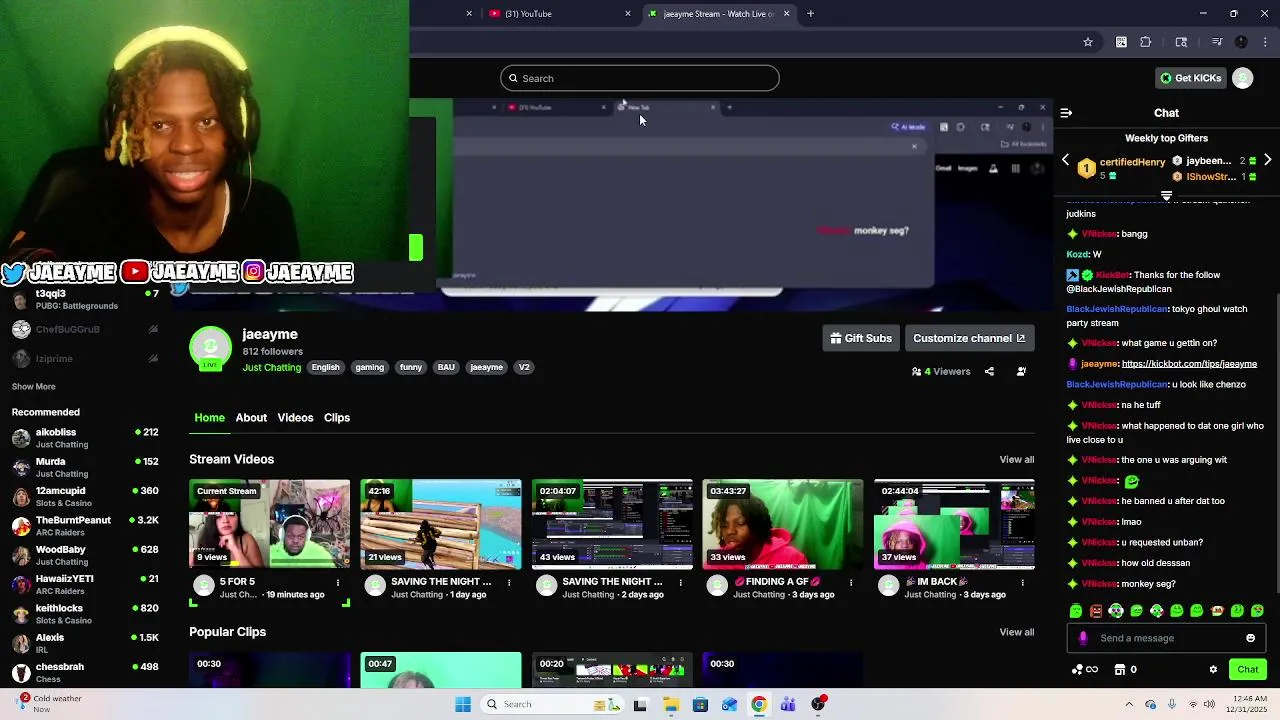Image resolution: width=1280 pixels, height=720 pixels.
Task: Open a new browser tab
Action: pos(810,13)
